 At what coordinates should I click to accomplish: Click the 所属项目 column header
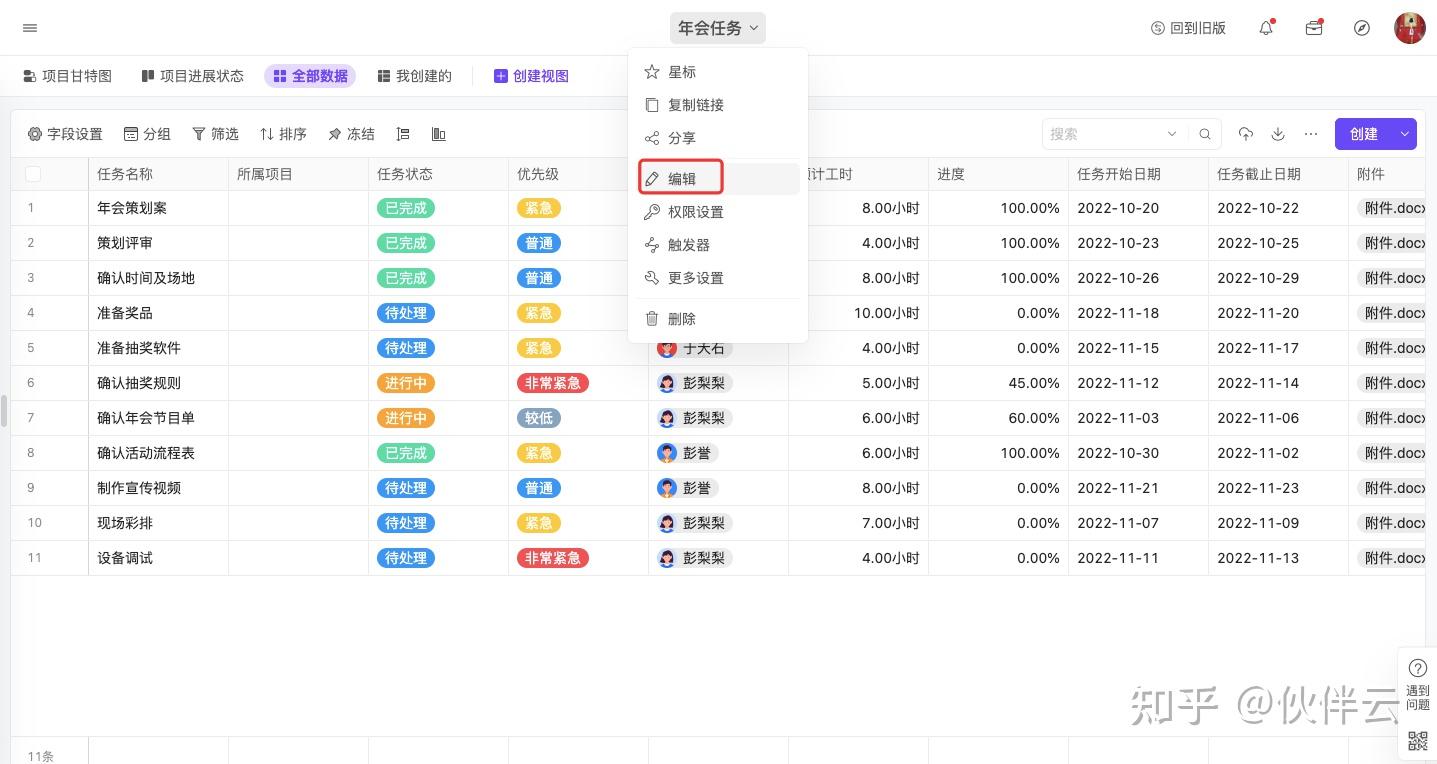click(299, 174)
